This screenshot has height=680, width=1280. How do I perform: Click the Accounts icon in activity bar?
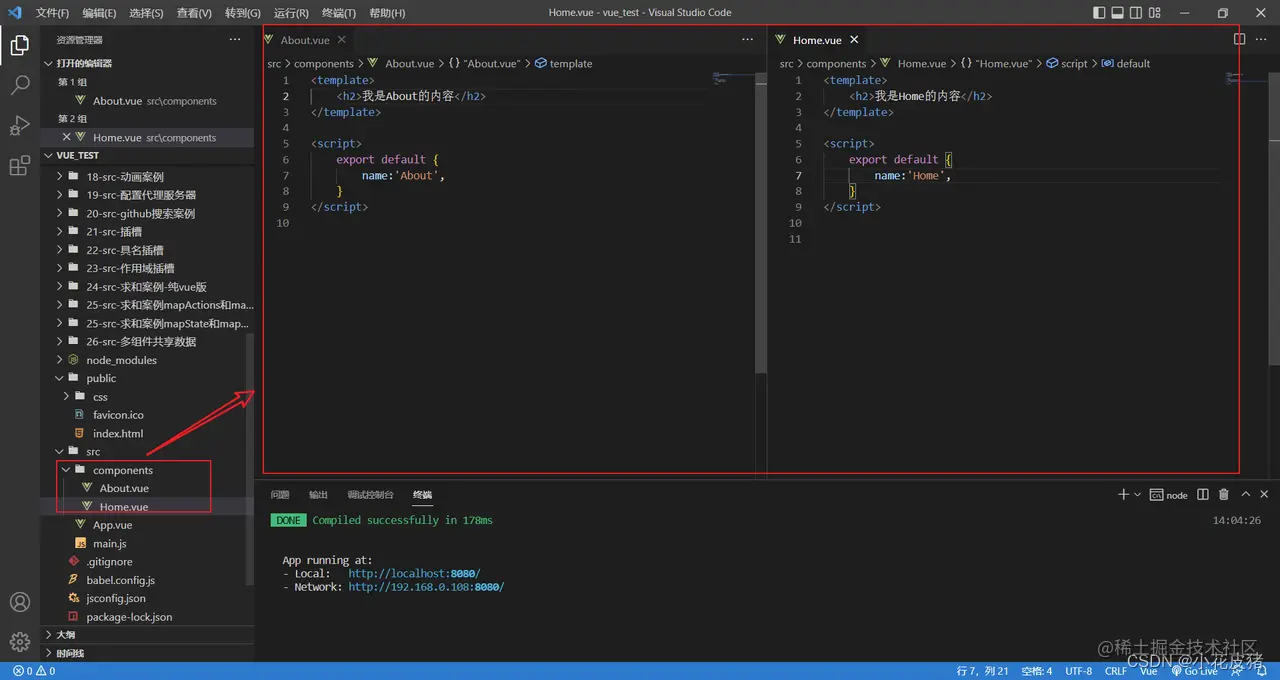pos(19,602)
